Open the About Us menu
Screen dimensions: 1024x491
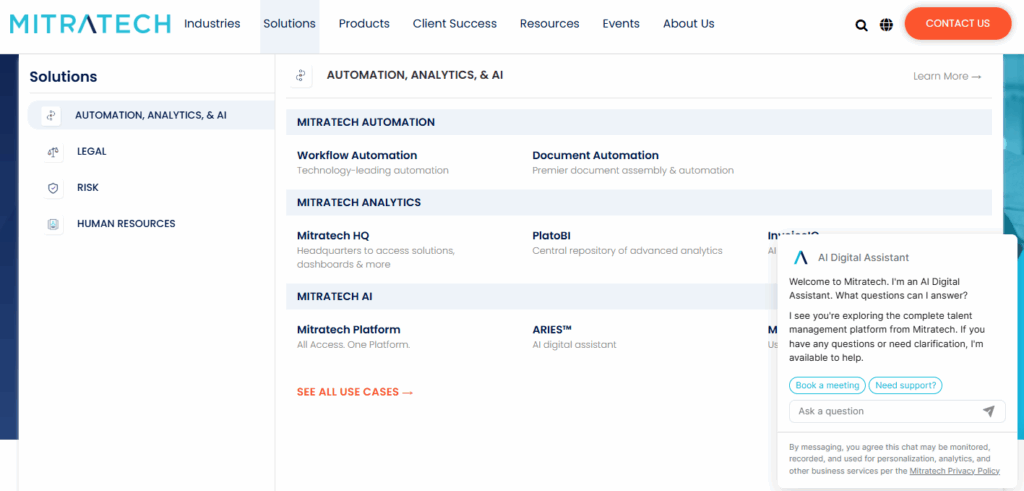coord(688,24)
